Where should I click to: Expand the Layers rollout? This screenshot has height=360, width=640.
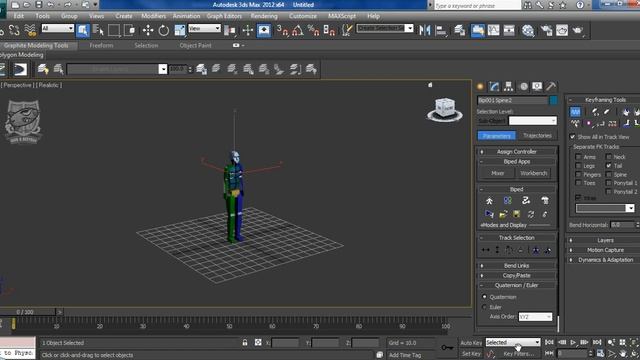point(605,240)
